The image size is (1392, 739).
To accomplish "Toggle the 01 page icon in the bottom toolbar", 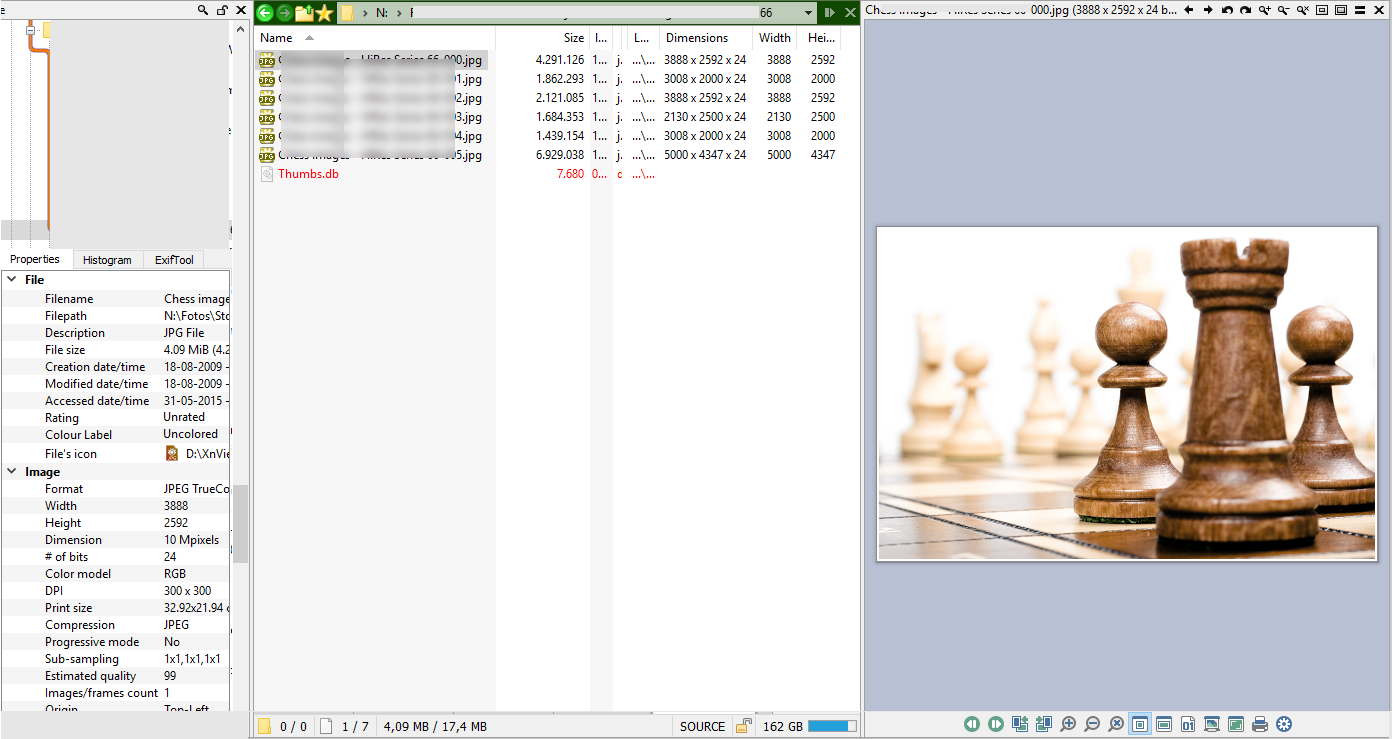I will 1188,724.
